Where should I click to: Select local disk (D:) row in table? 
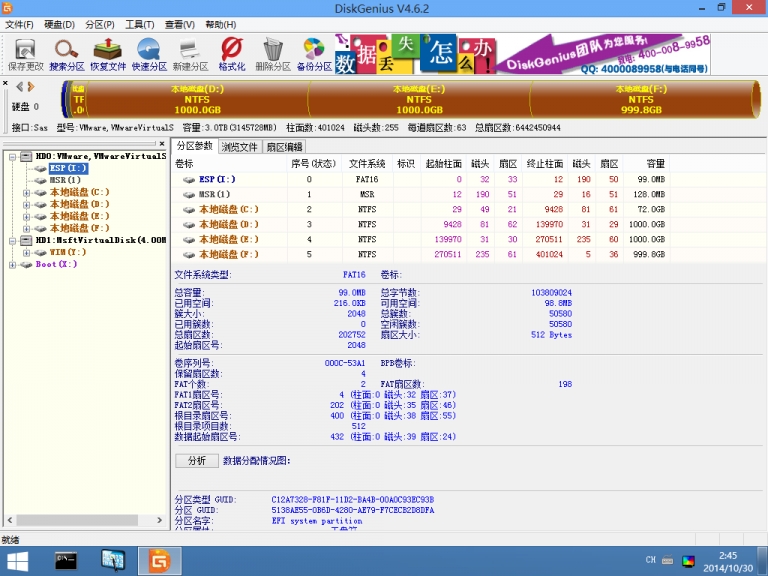tap(421, 224)
